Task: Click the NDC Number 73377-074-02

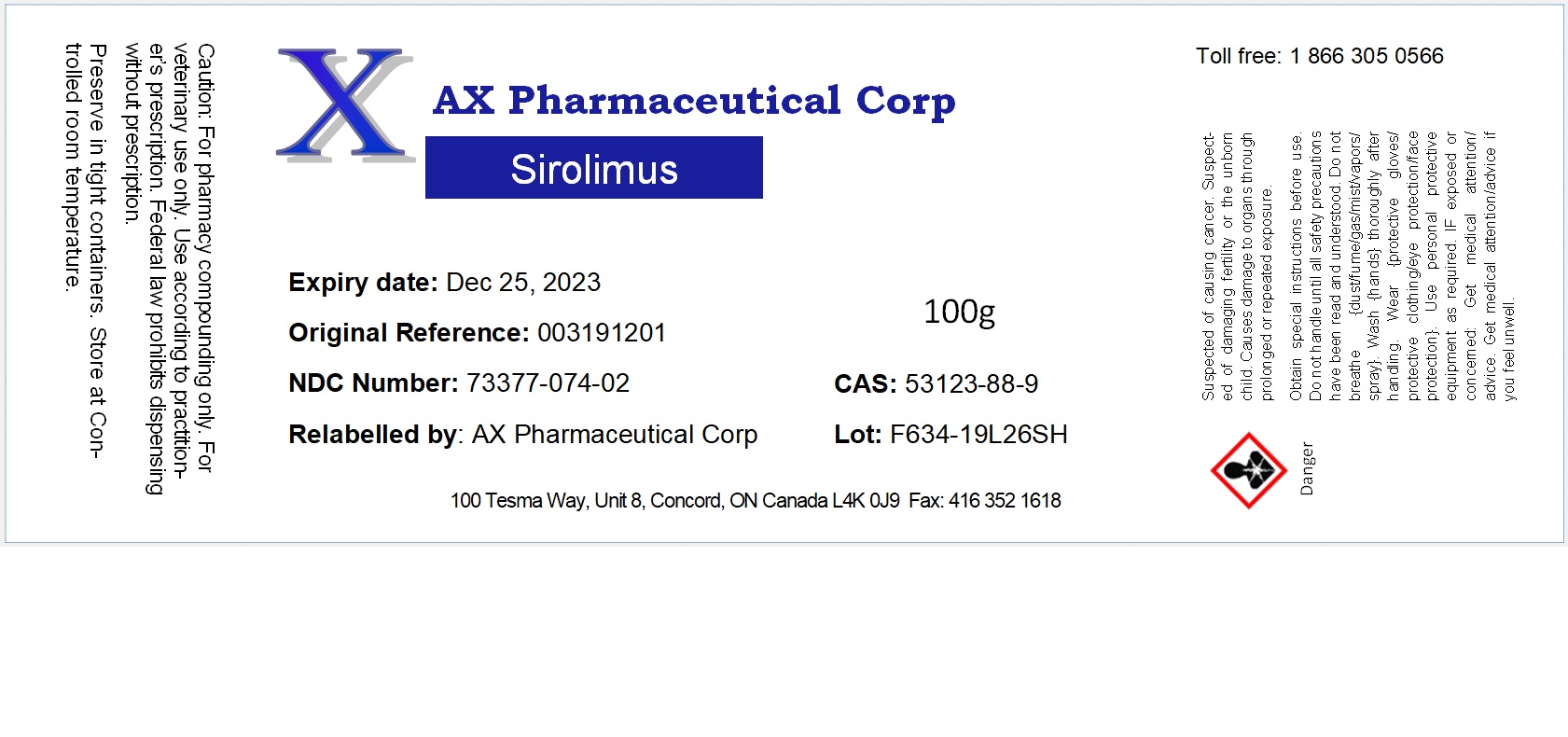Action: [548, 383]
